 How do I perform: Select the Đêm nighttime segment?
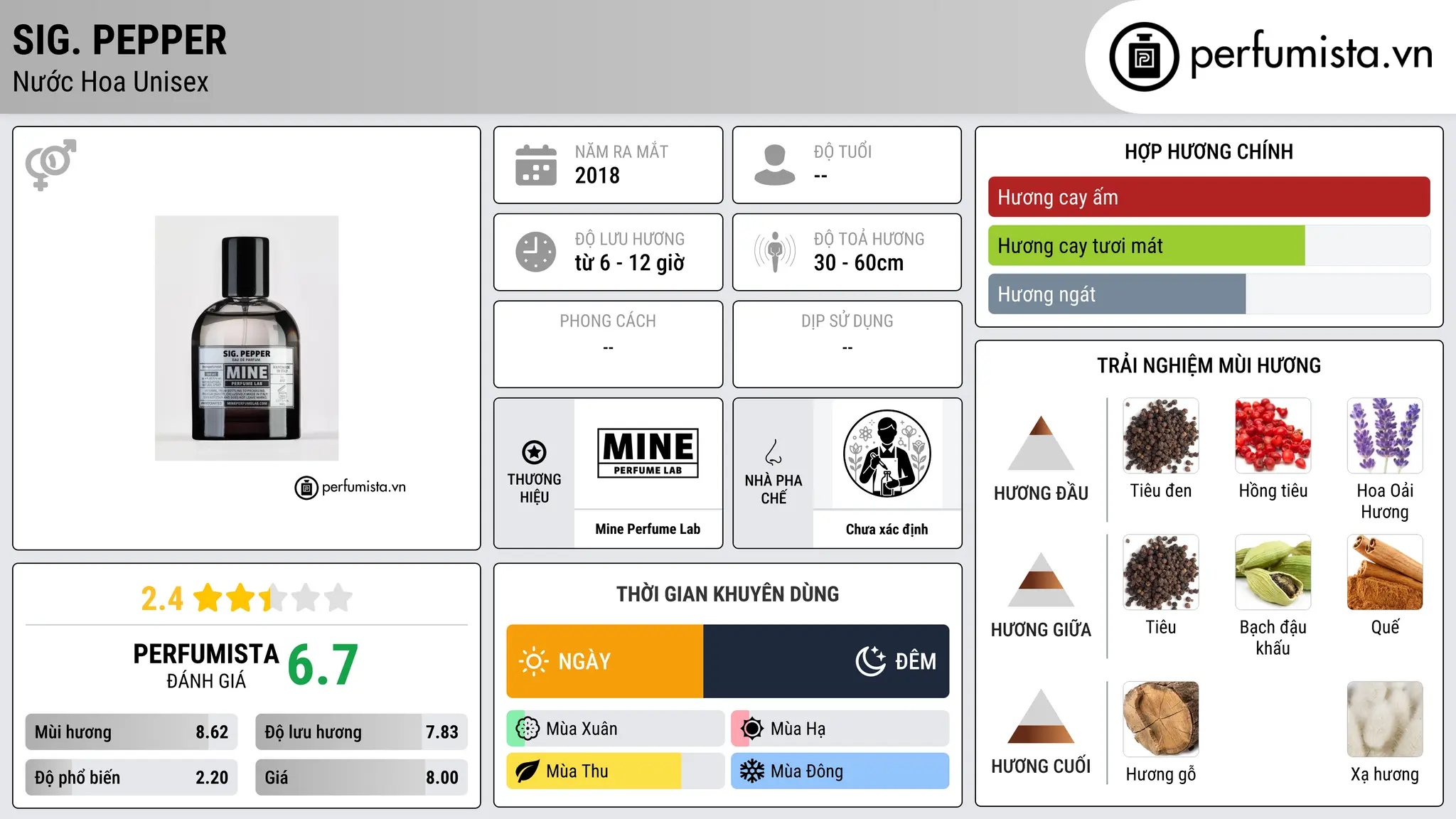pos(826,661)
